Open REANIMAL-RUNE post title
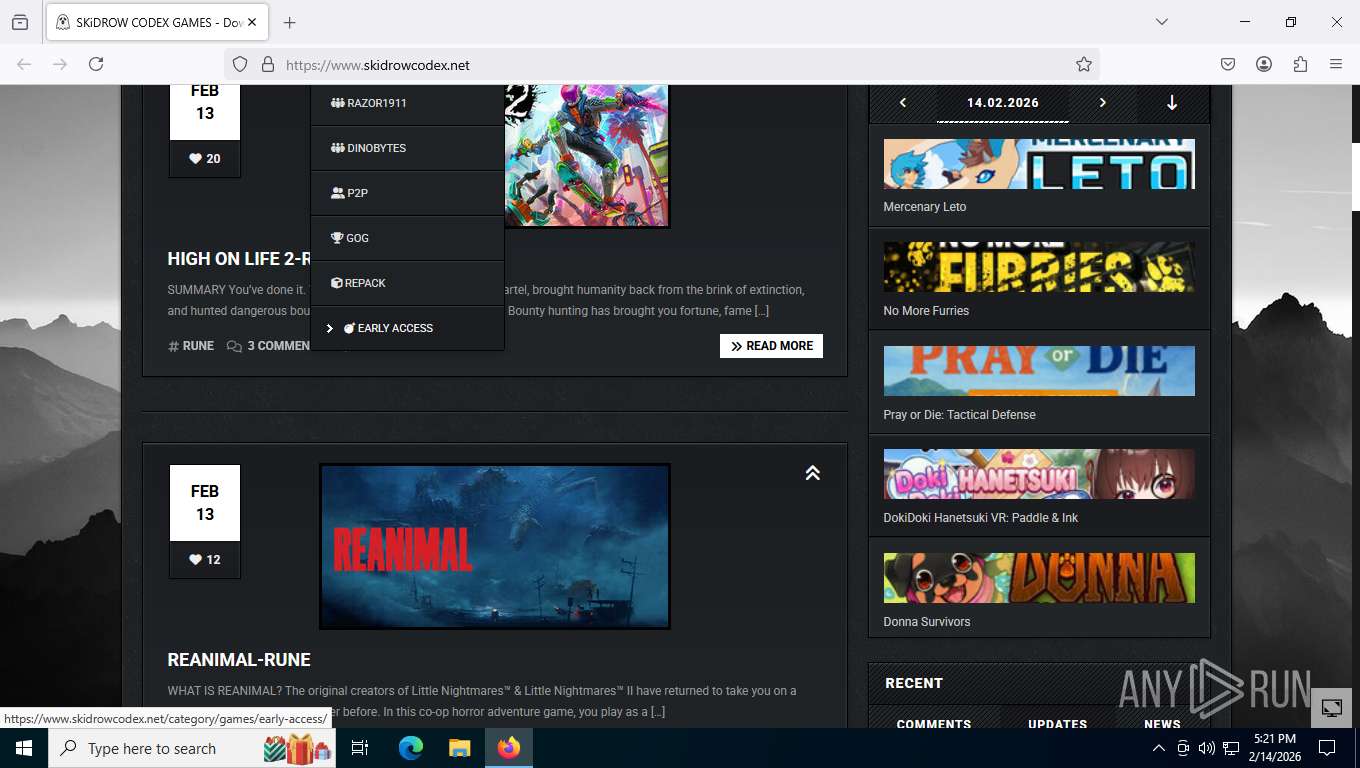 click(x=239, y=660)
